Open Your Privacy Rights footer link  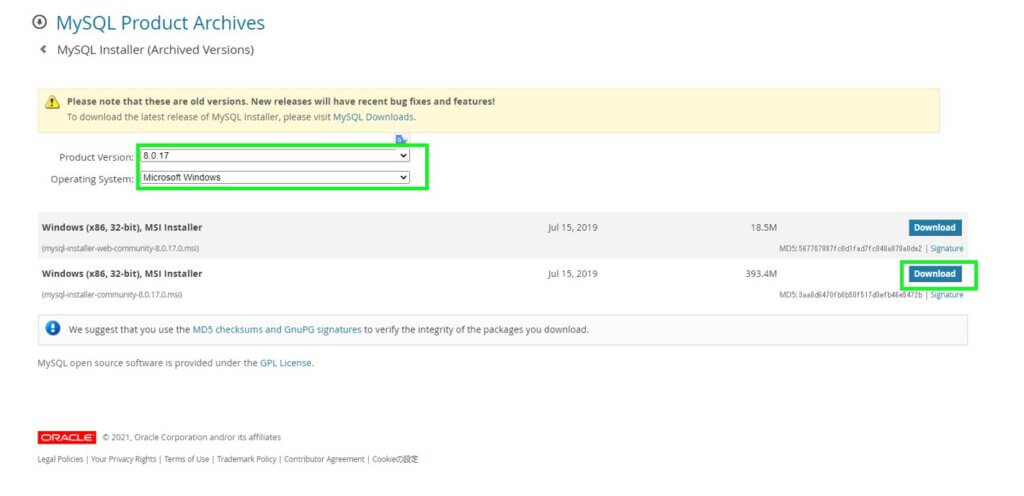pyautogui.click(x=123, y=459)
